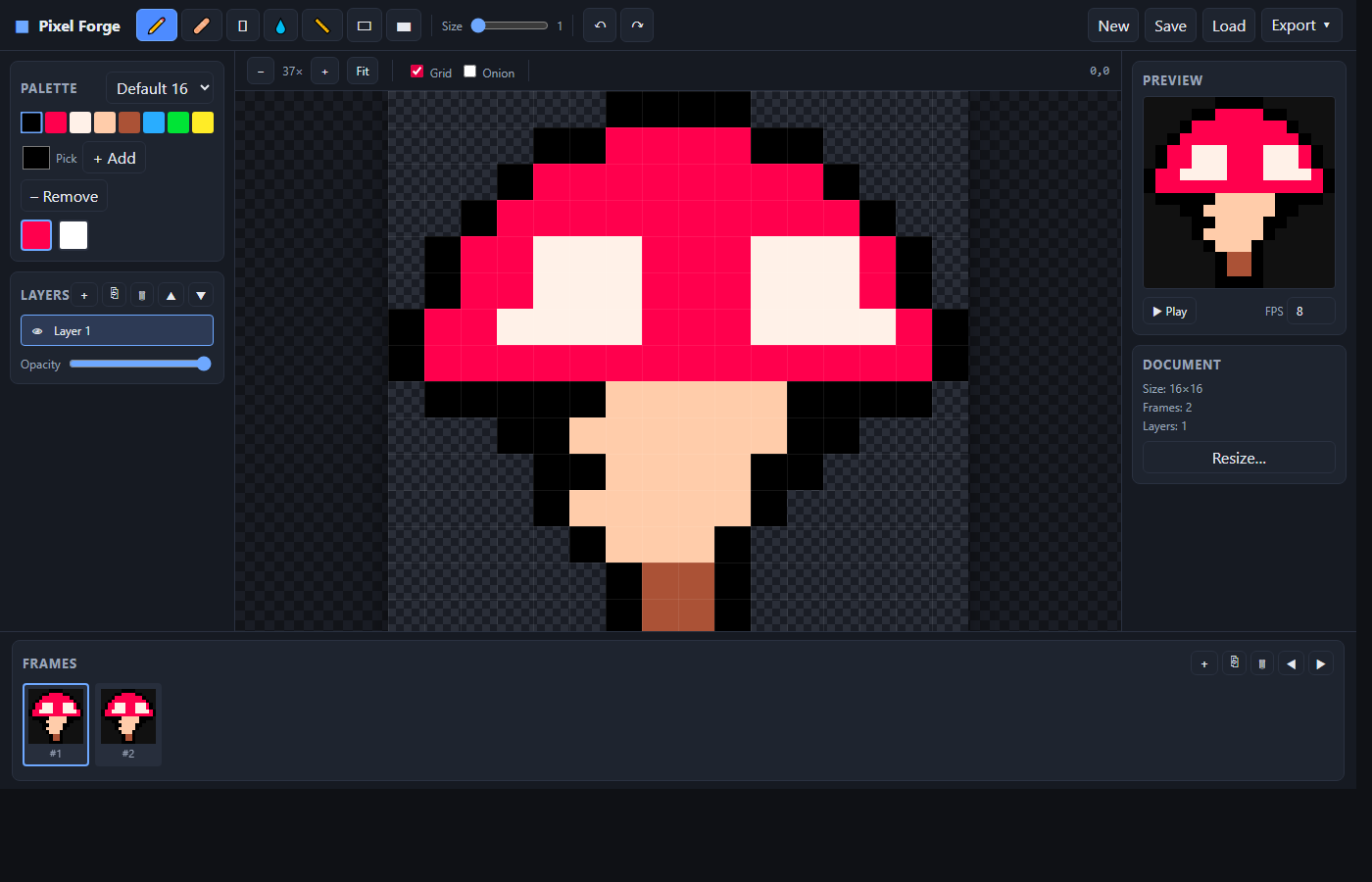Image resolution: width=1372 pixels, height=882 pixels.
Task: Pick the peach palette swatch
Action: point(105,122)
